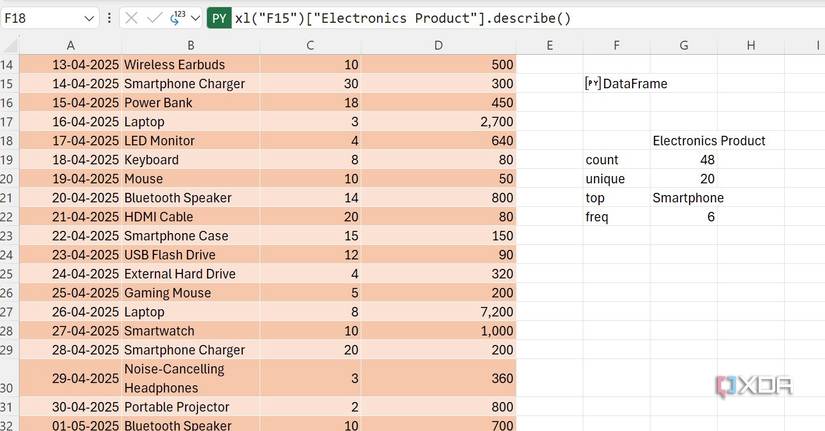The height and width of the screenshot is (431, 825).
Task: Open the Python output type dropdown arrow
Action: click(x=195, y=18)
